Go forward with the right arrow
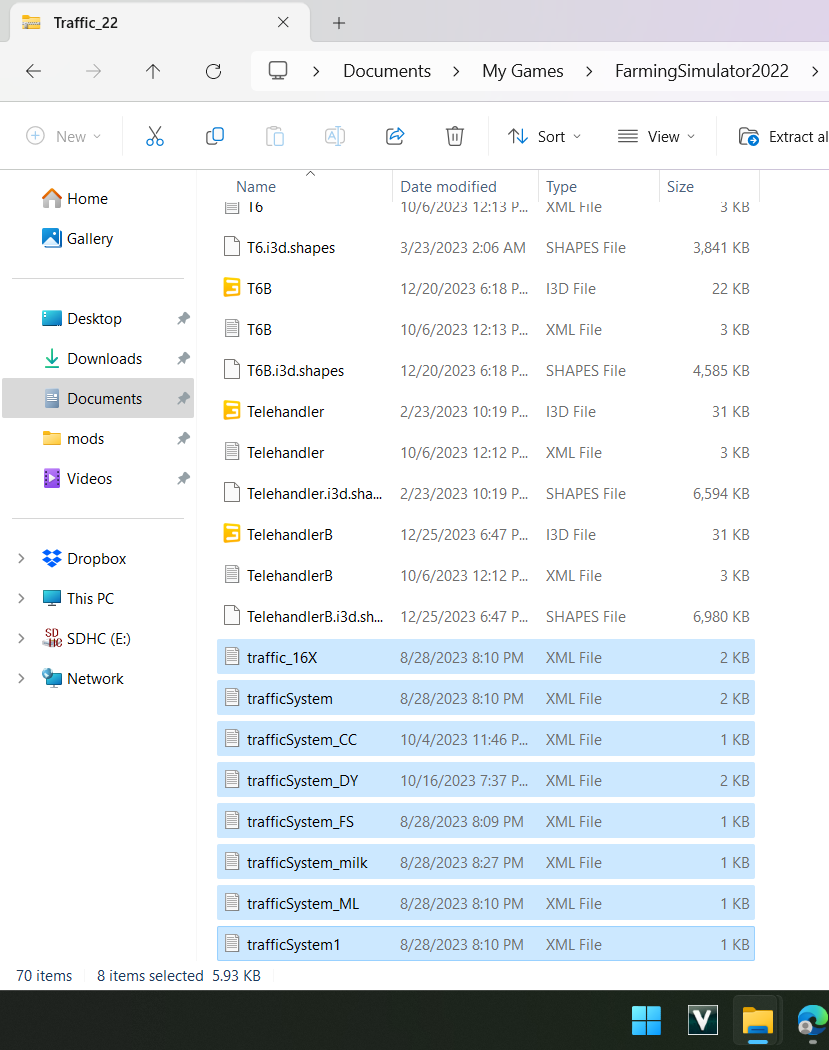Viewport: 829px width, 1050px height. click(94, 71)
